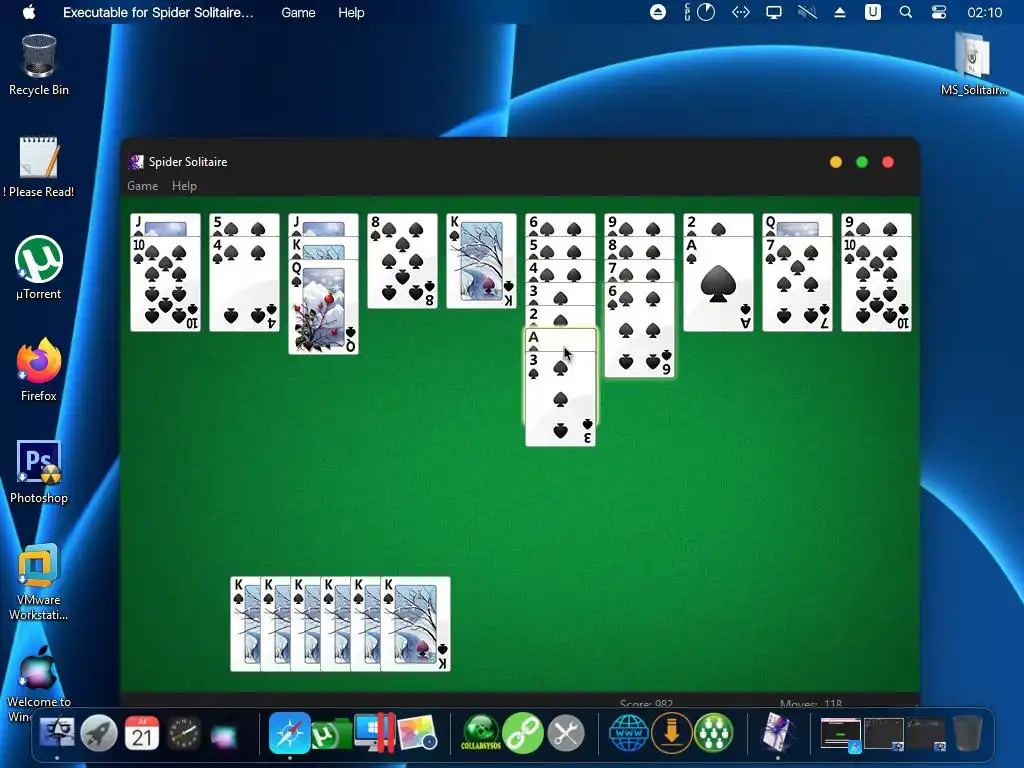
Task: Click the completed King stacks at bottom
Action: coord(340,624)
